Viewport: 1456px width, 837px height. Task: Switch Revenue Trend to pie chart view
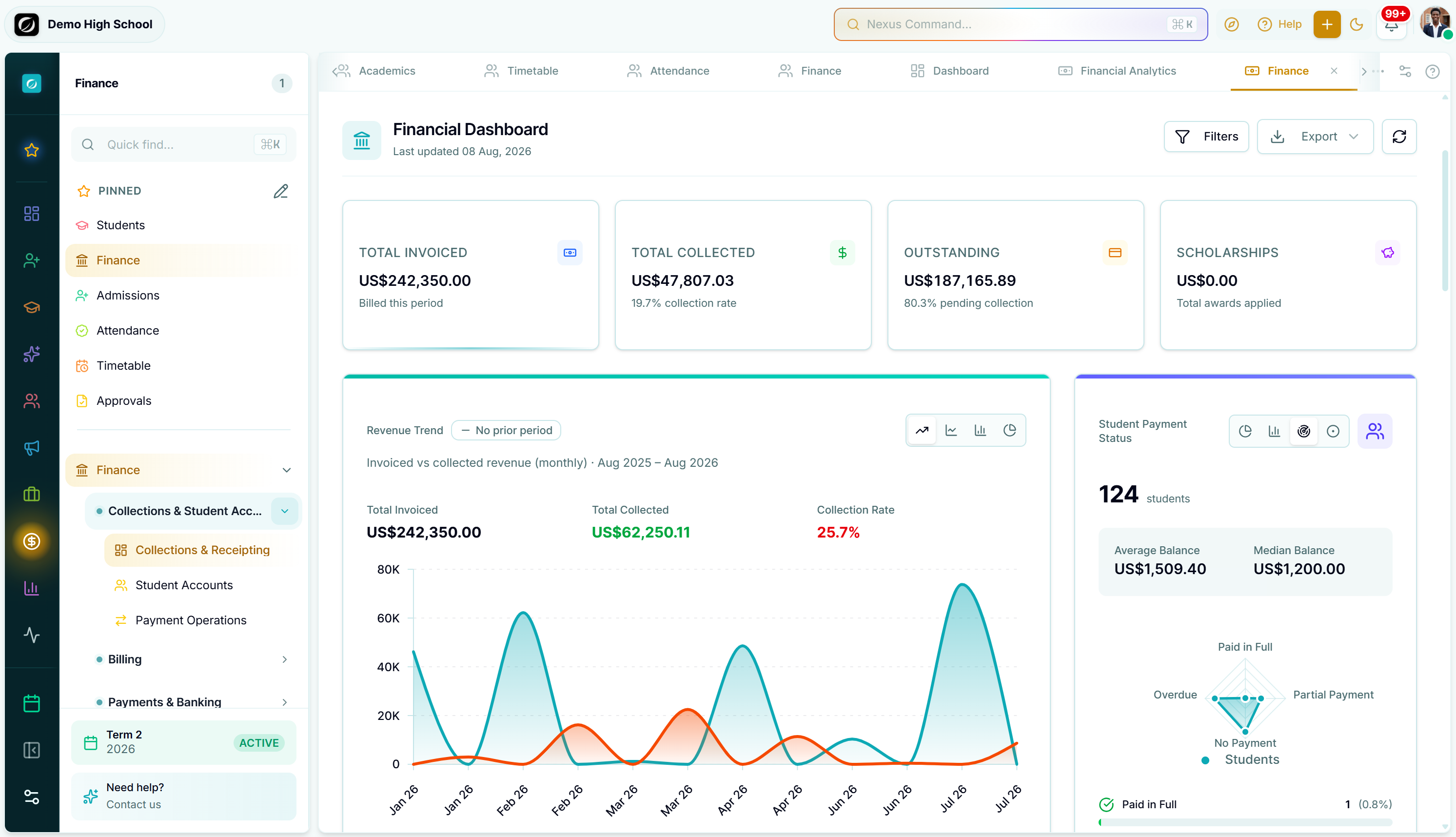point(1009,430)
